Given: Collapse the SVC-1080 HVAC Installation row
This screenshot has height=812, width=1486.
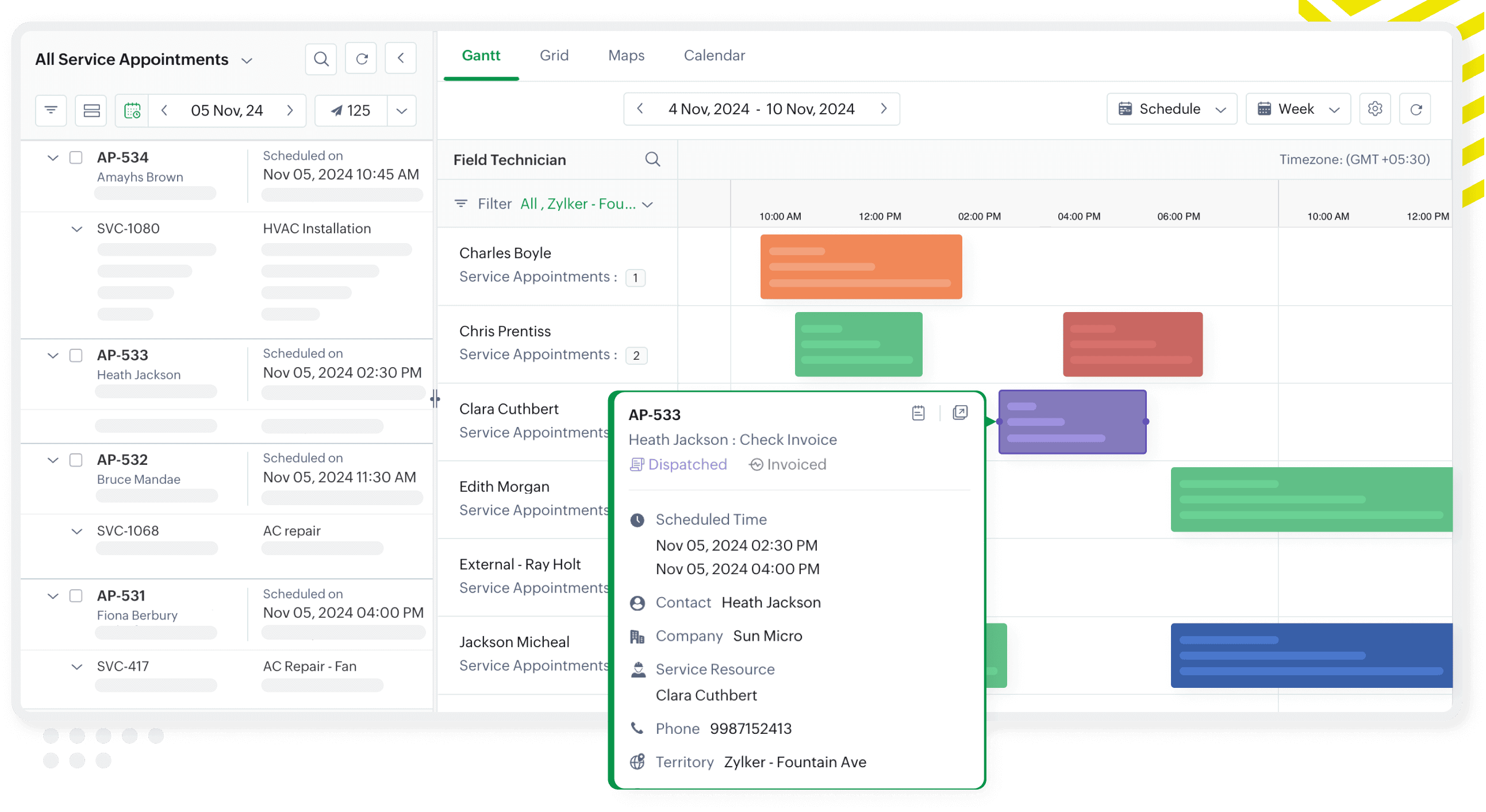Looking at the screenshot, I should [76, 229].
